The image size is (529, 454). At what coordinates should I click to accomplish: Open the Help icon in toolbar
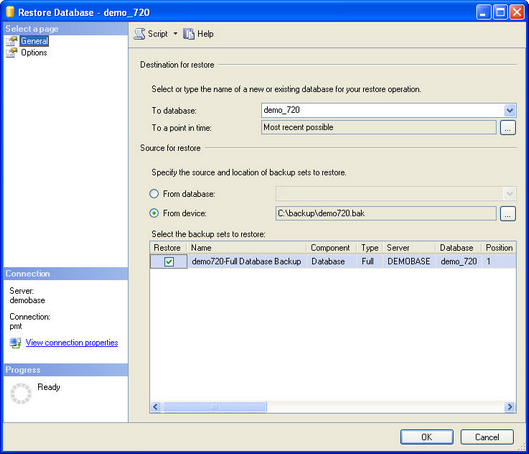(x=189, y=34)
